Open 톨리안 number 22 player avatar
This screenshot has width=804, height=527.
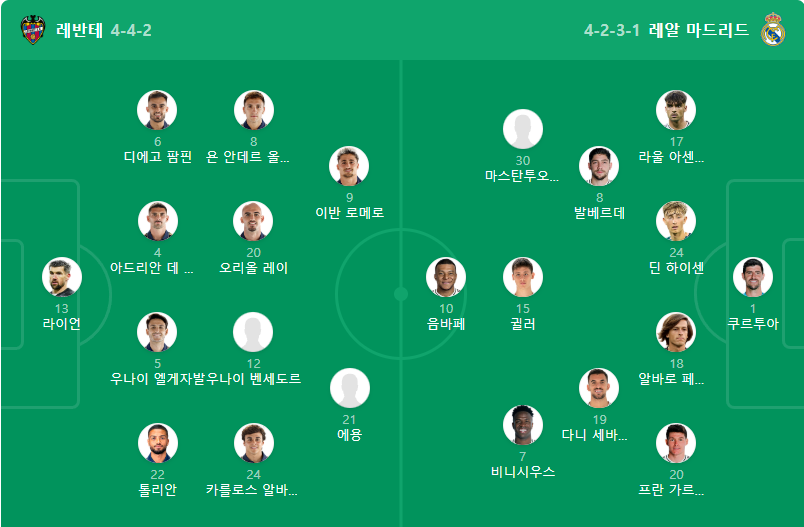tap(157, 443)
